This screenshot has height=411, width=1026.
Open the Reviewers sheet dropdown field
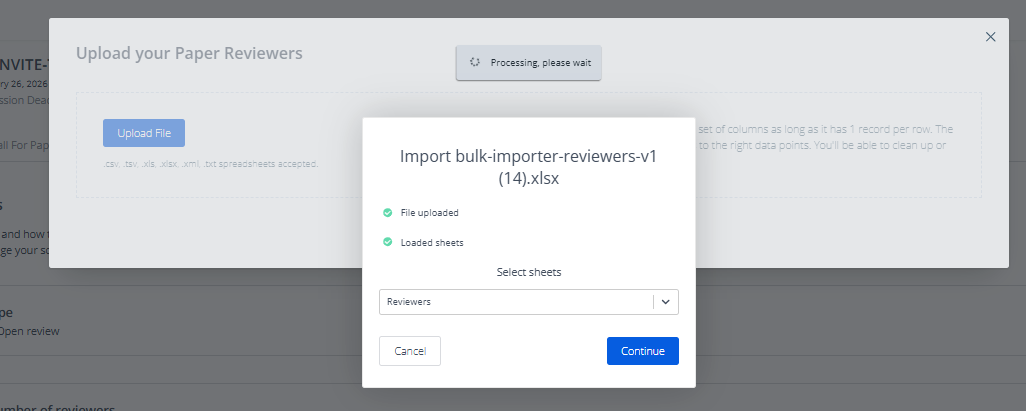(515, 302)
